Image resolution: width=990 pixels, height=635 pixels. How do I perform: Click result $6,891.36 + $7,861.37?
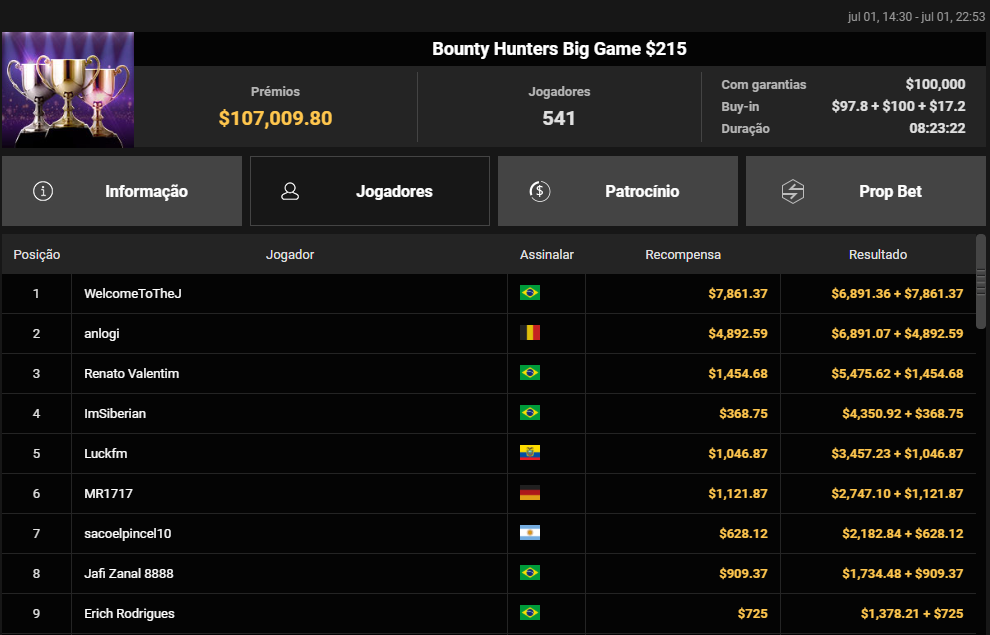897,294
